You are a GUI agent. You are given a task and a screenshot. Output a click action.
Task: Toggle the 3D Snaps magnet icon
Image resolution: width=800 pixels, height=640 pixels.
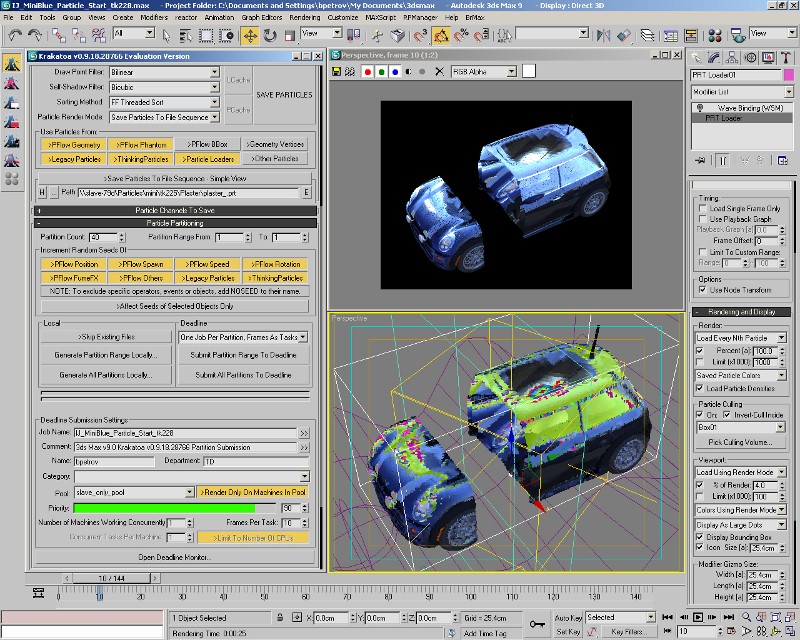click(420, 35)
